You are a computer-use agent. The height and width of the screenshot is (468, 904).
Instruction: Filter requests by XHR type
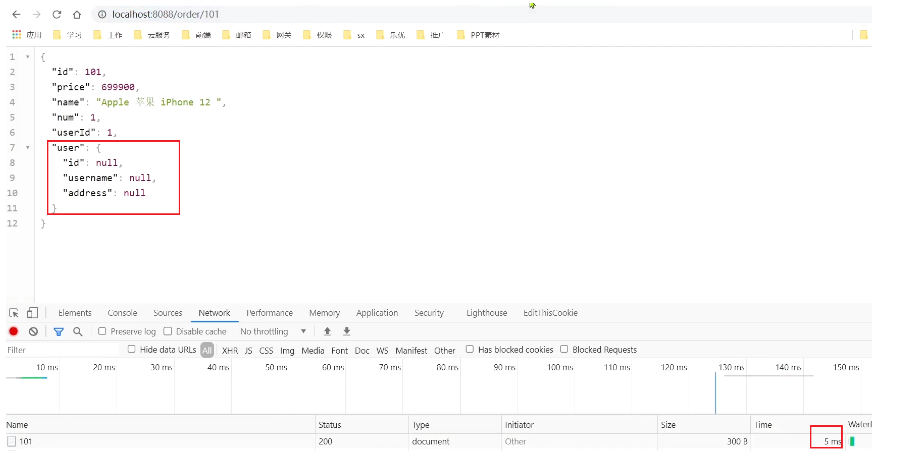[230, 351]
